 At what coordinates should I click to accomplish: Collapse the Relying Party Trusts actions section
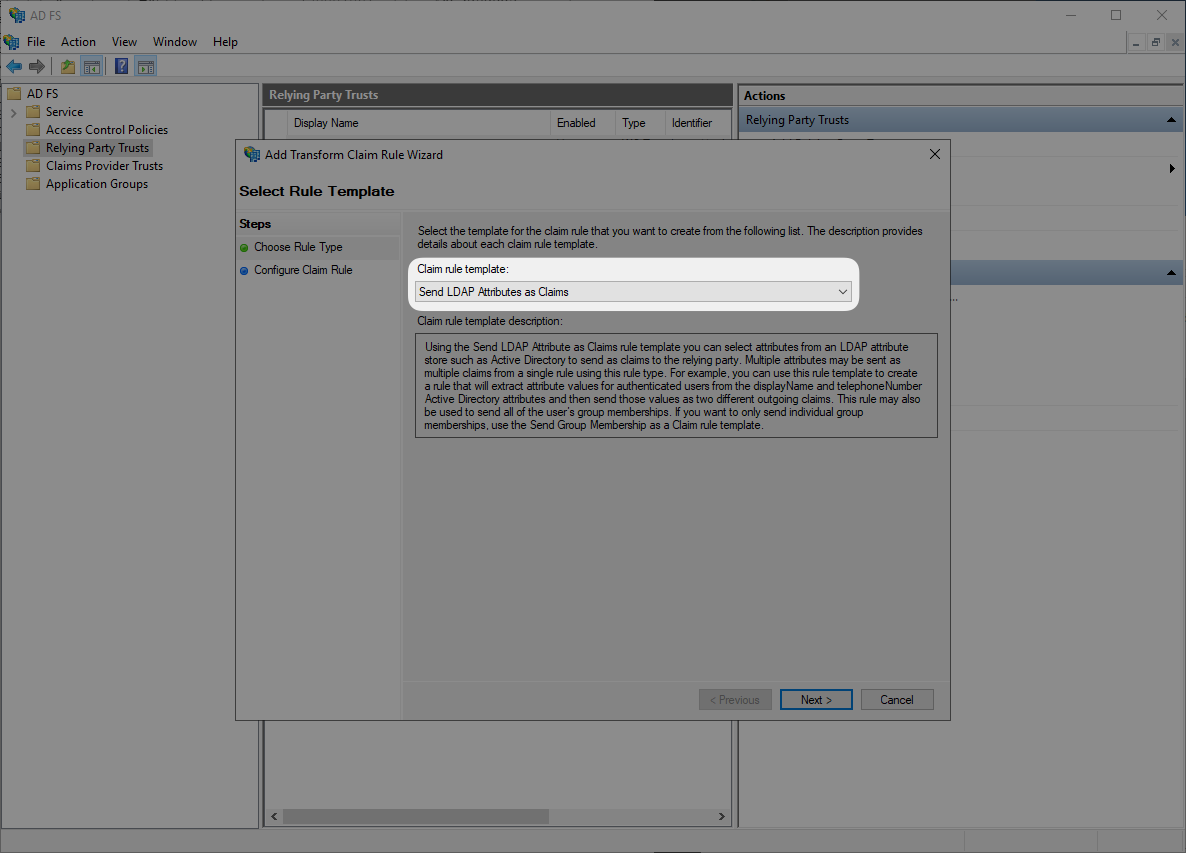pyautogui.click(x=1170, y=119)
